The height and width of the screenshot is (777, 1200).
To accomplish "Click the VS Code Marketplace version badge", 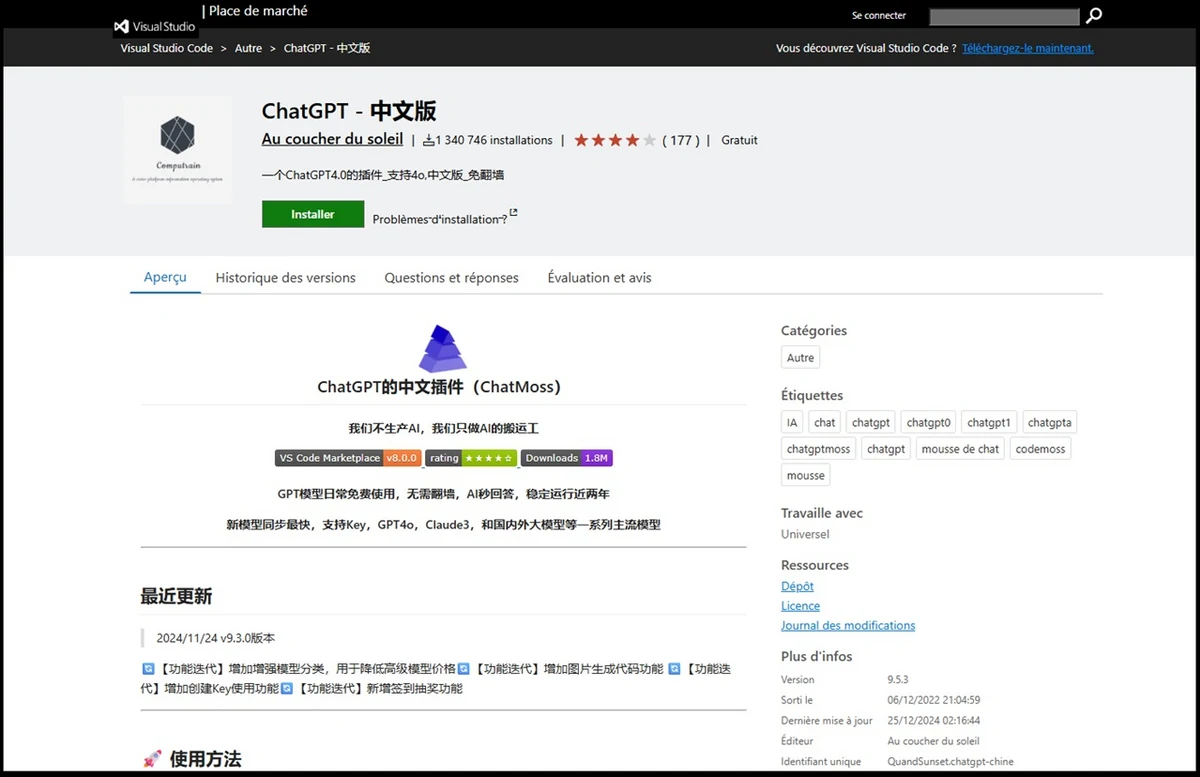I will (x=347, y=458).
